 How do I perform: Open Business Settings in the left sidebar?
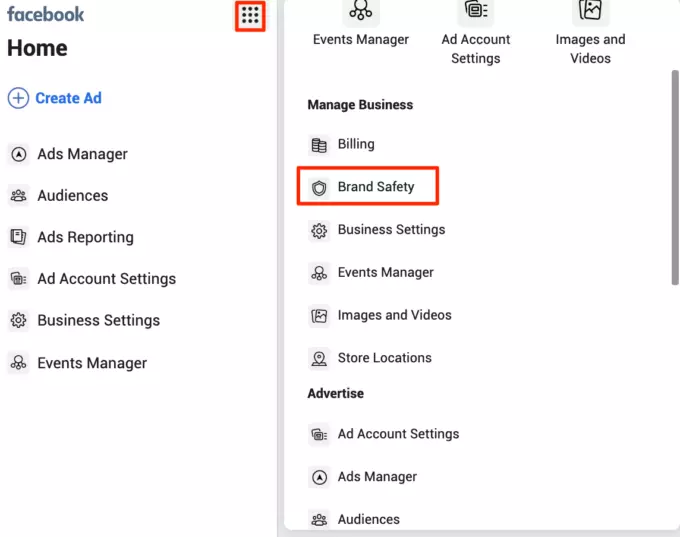(98, 321)
